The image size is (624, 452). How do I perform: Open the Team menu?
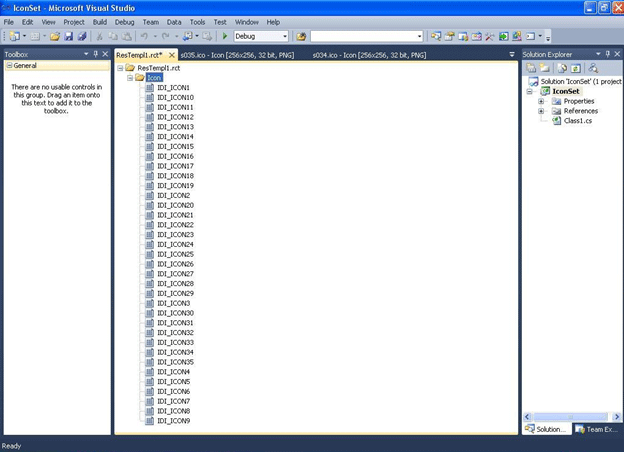click(x=151, y=22)
